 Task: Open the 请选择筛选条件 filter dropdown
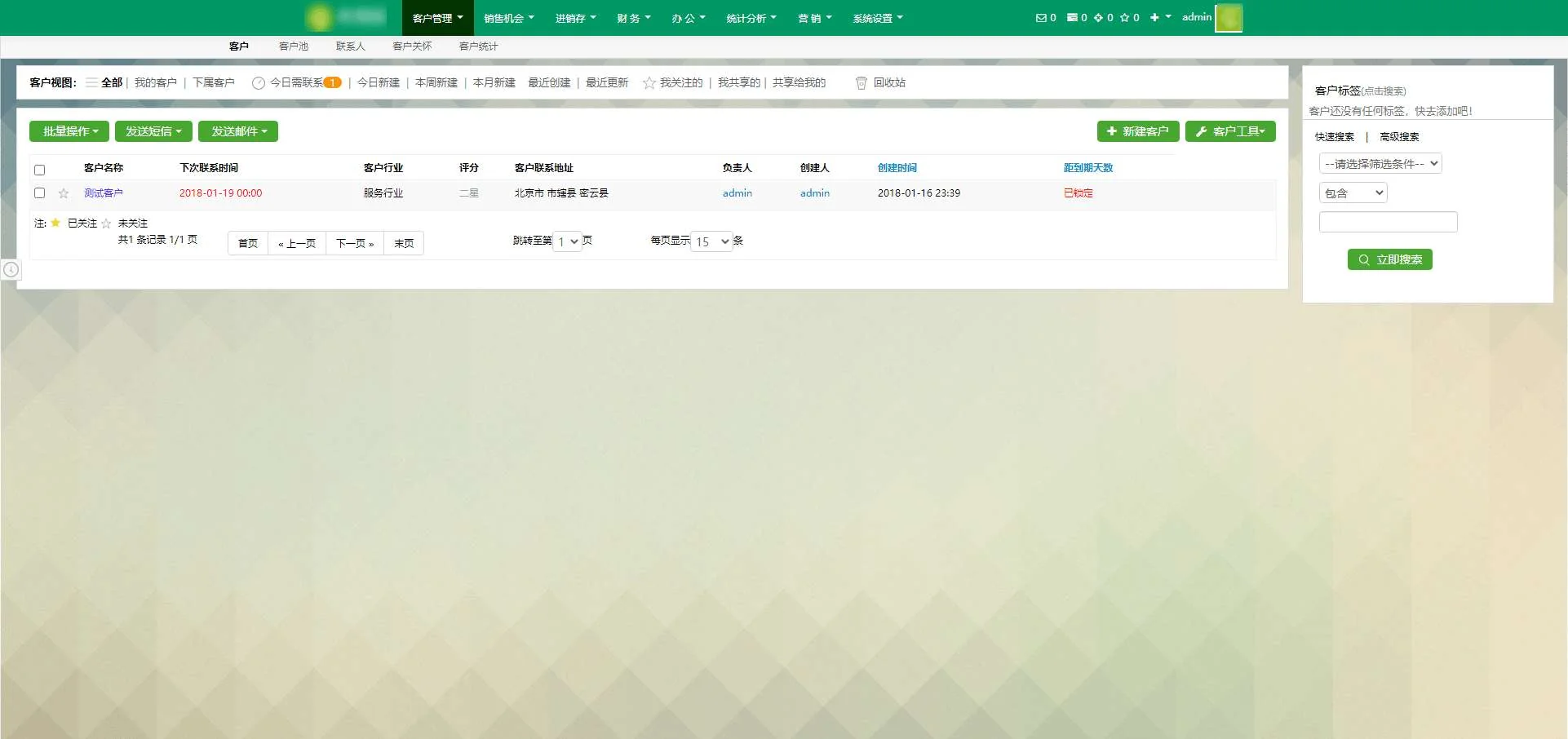[x=1380, y=164]
